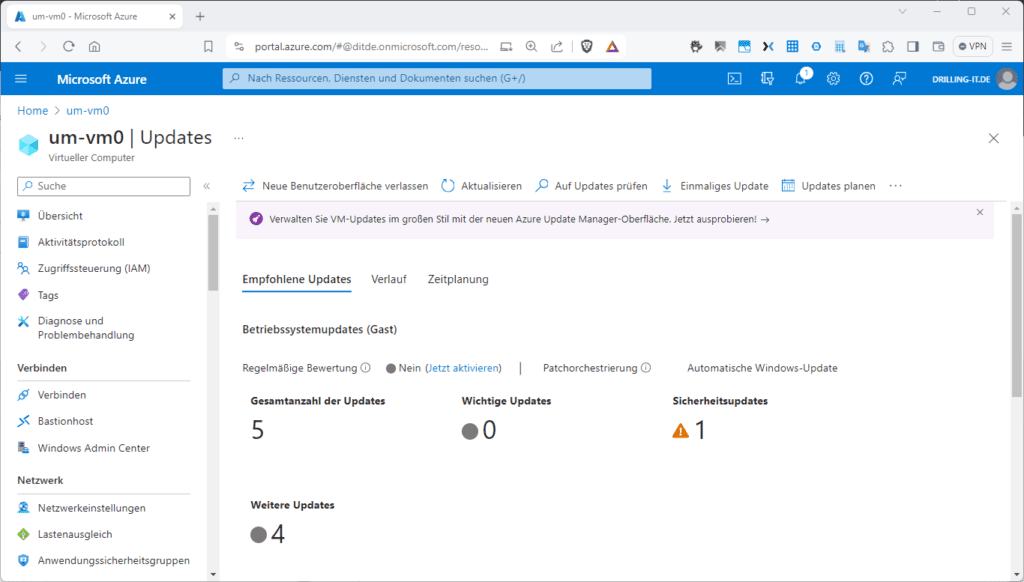The height and width of the screenshot is (582, 1024).
Task: Click the sidebar scrollbar down arrow
Action: tap(213, 575)
